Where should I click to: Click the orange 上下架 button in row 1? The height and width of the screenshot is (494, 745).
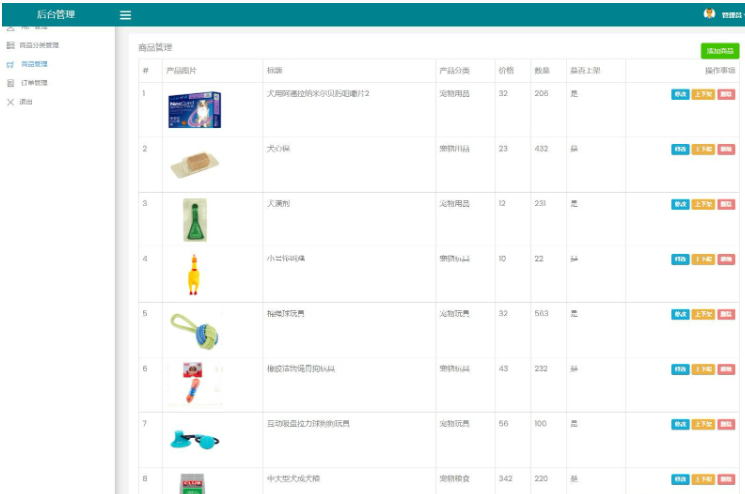[703, 94]
